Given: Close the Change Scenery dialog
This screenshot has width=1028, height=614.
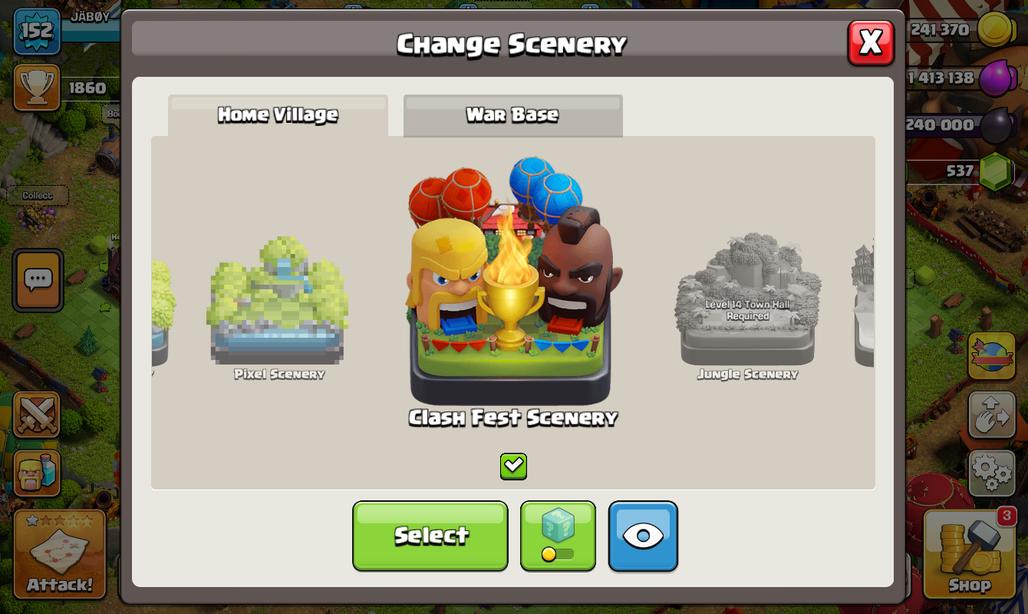Looking at the screenshot, I should pos(871,43).
